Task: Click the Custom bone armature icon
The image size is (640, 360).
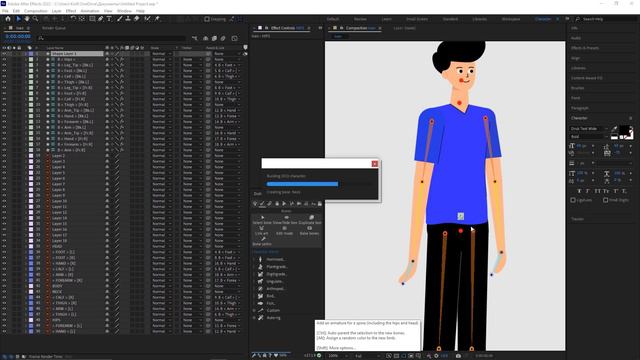Action: point(260,311)
